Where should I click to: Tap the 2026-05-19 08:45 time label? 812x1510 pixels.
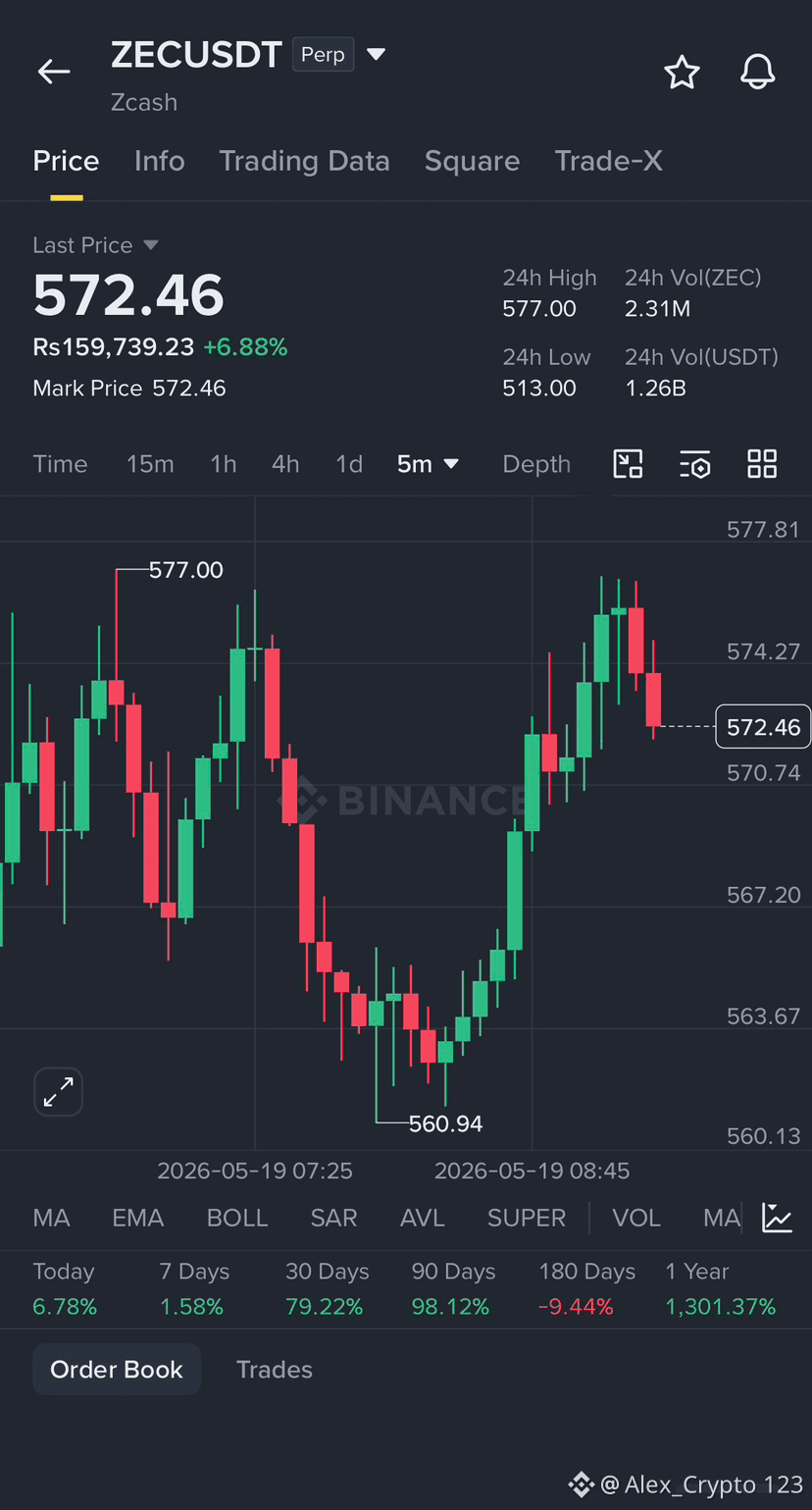pos(533,1171)
